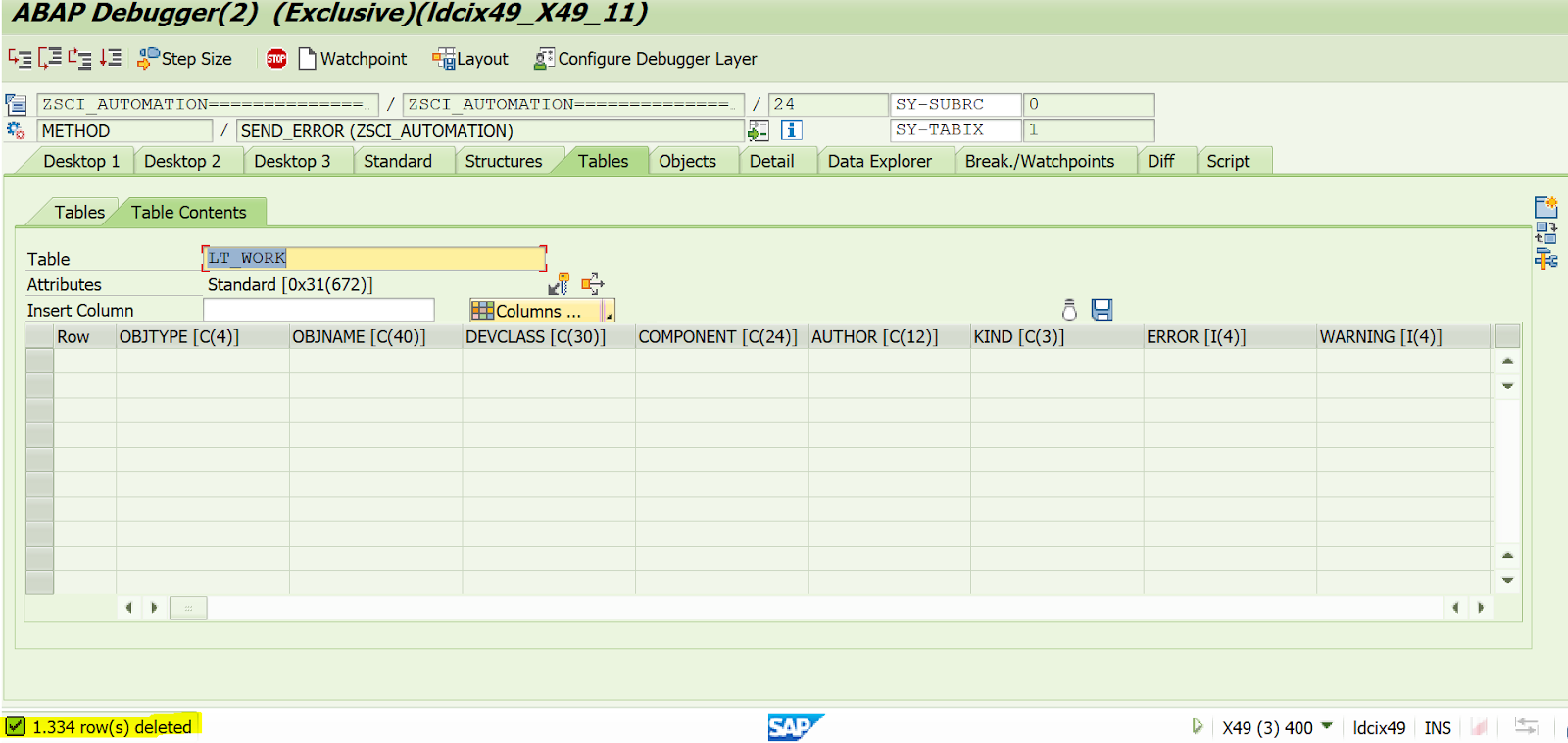Viewport: 1568px width, 743px height.
Task: Open the Detail tab
Action: pyautogui.click(x=772, y=161)
